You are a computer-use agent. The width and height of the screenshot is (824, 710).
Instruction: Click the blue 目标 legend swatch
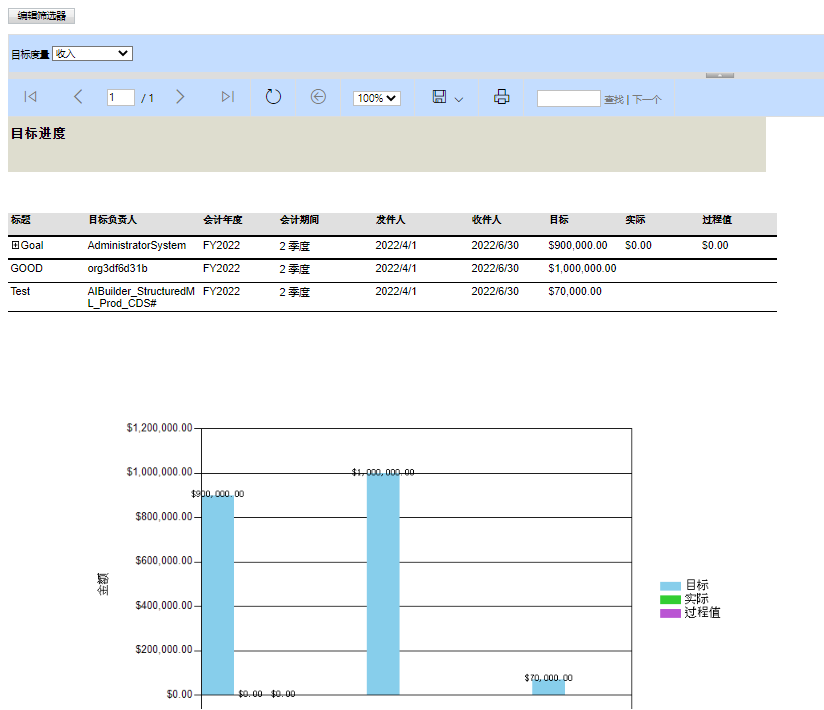coord(670,586)
